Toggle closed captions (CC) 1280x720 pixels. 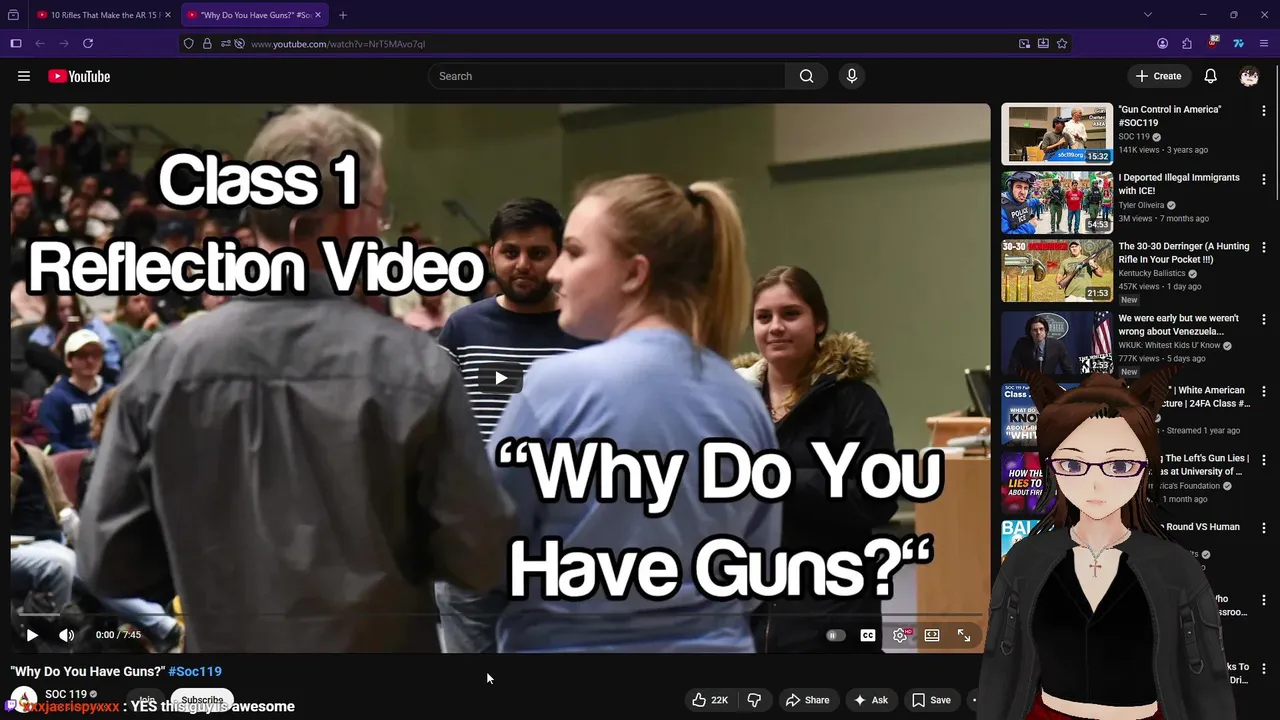pyautogui.click(x=868, y=635)
